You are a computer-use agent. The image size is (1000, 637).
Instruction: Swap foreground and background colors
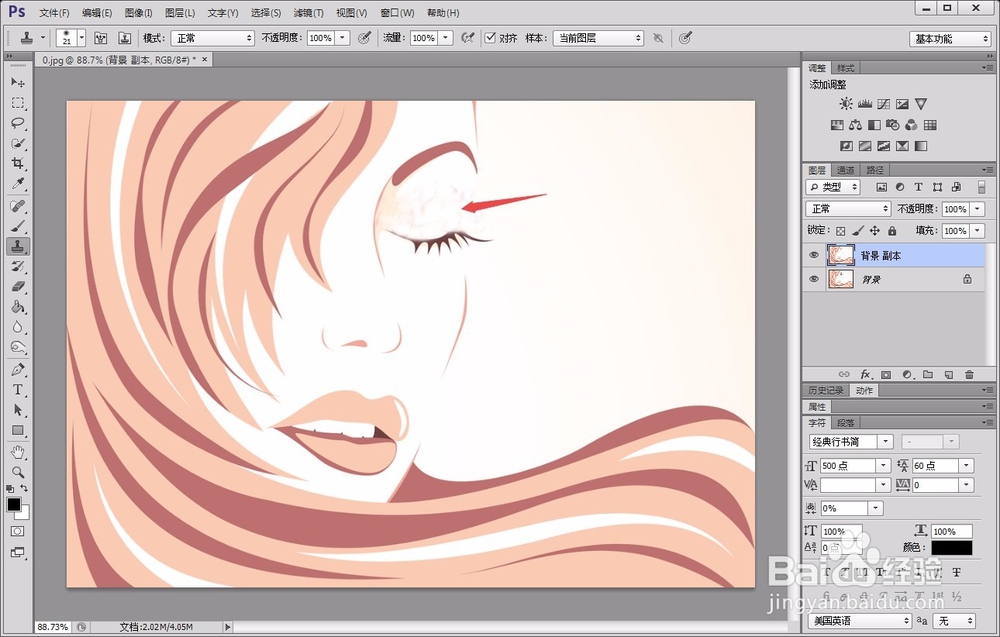[24, 488]
